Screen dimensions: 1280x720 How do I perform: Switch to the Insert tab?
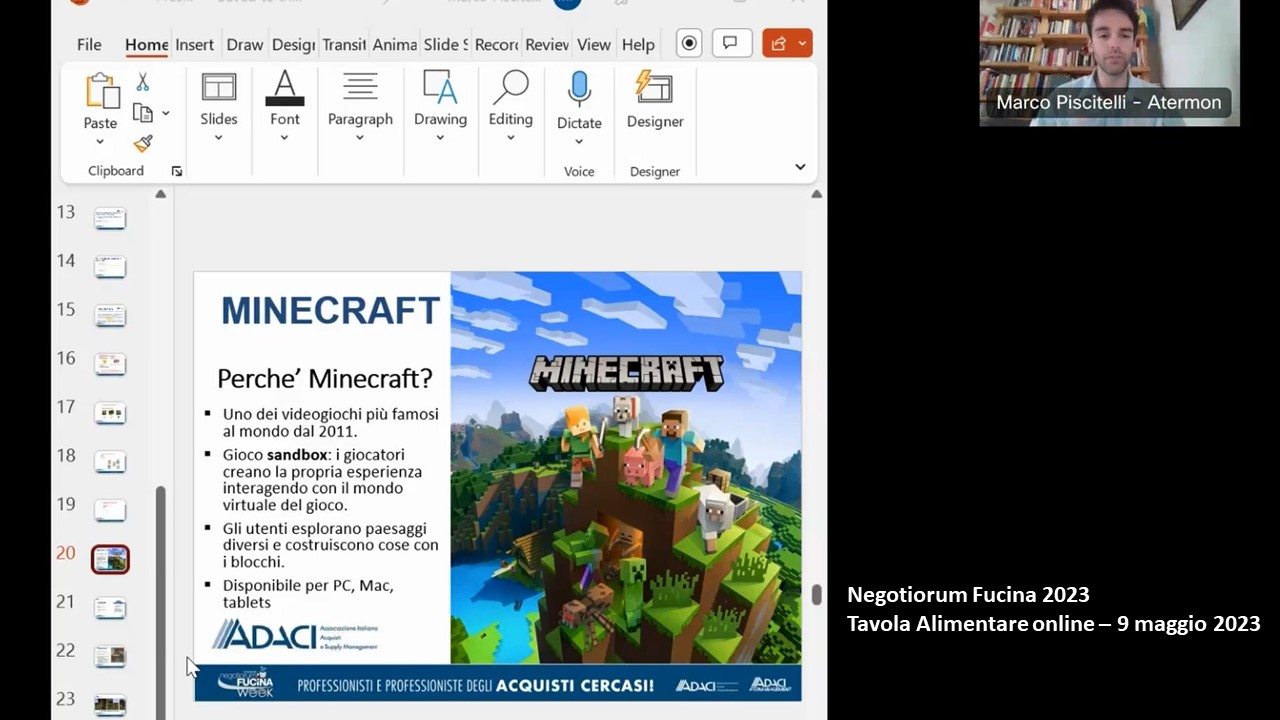pyautogui.click(x=194, y=44)
